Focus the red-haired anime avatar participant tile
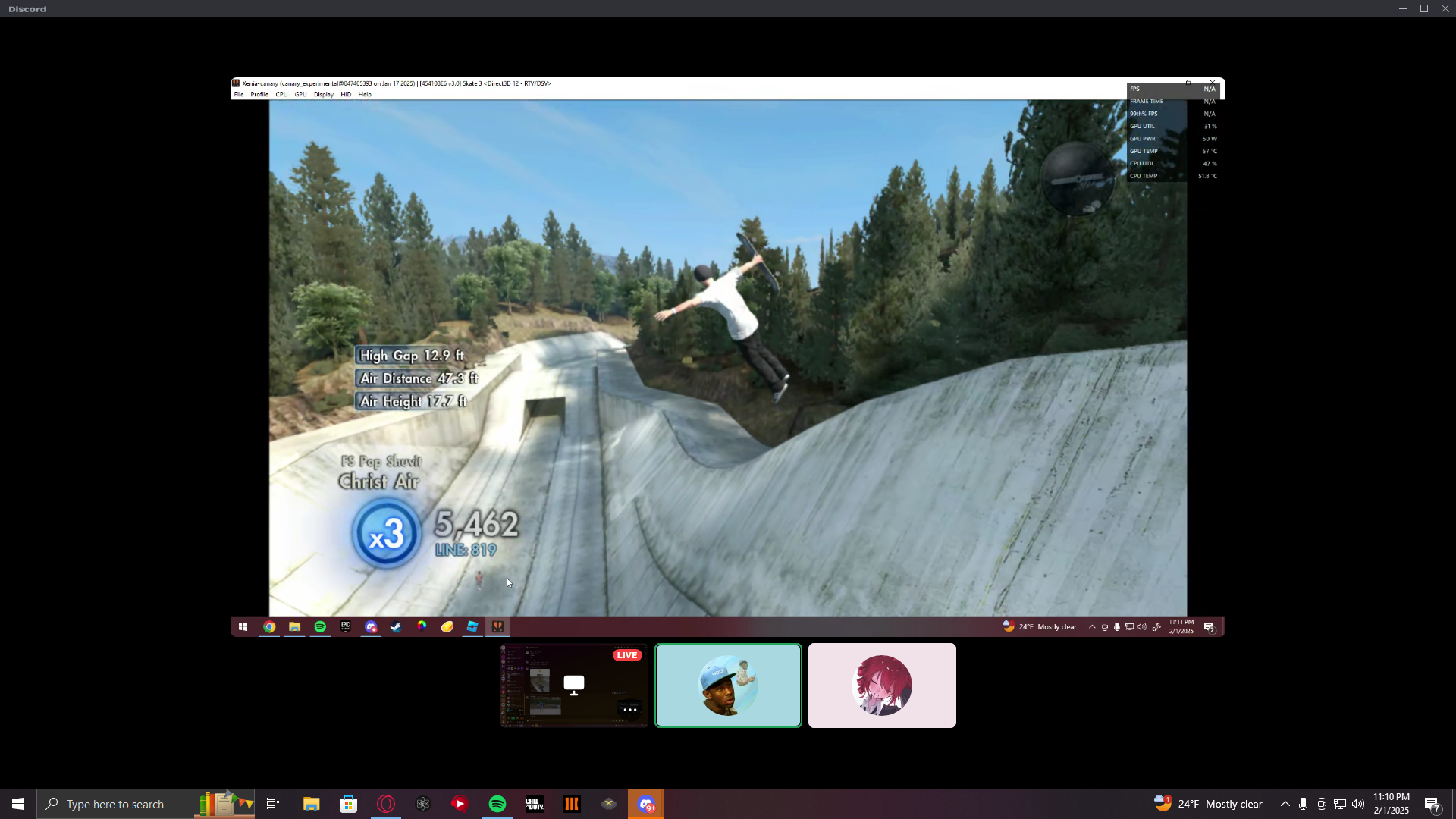Image resolution: width=1456 pixels, height=819 pixels. (x=882, y=686)
